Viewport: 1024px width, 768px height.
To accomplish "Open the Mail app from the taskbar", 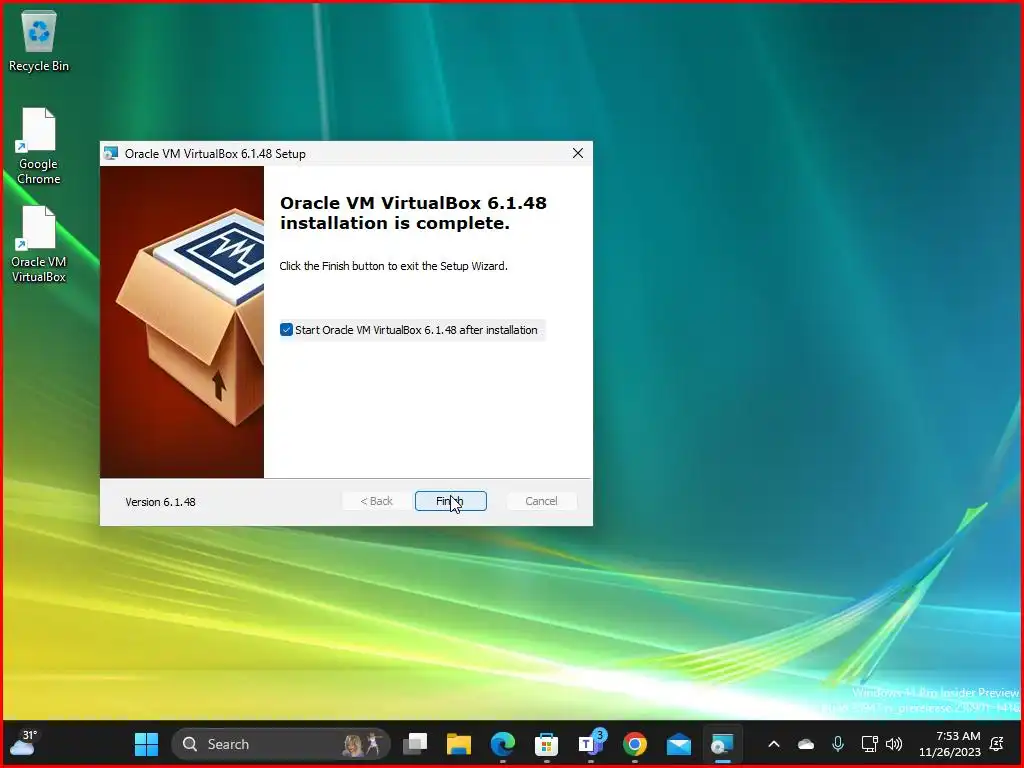I will pos(679,744).
